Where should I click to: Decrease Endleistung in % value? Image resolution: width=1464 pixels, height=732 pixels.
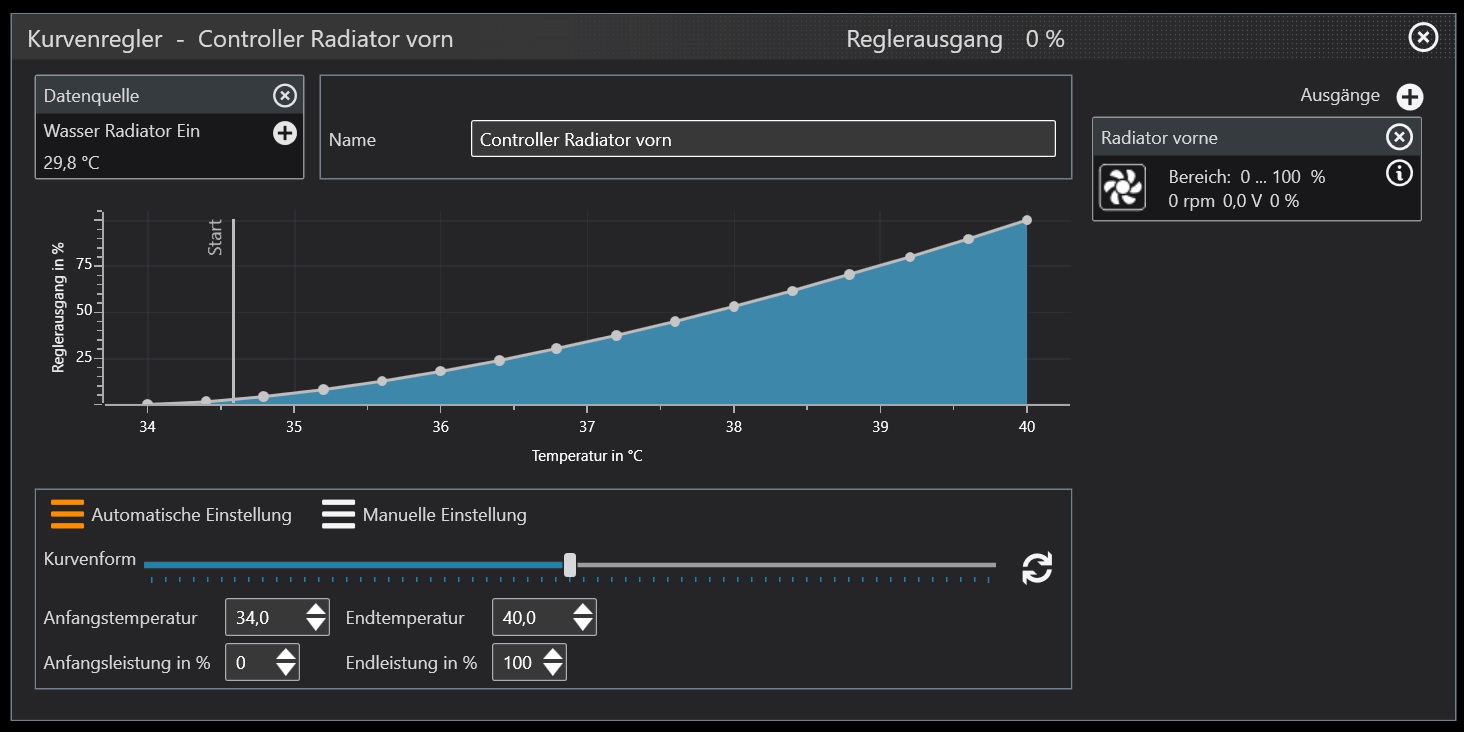pyautogui.click(x=553, y=670)
